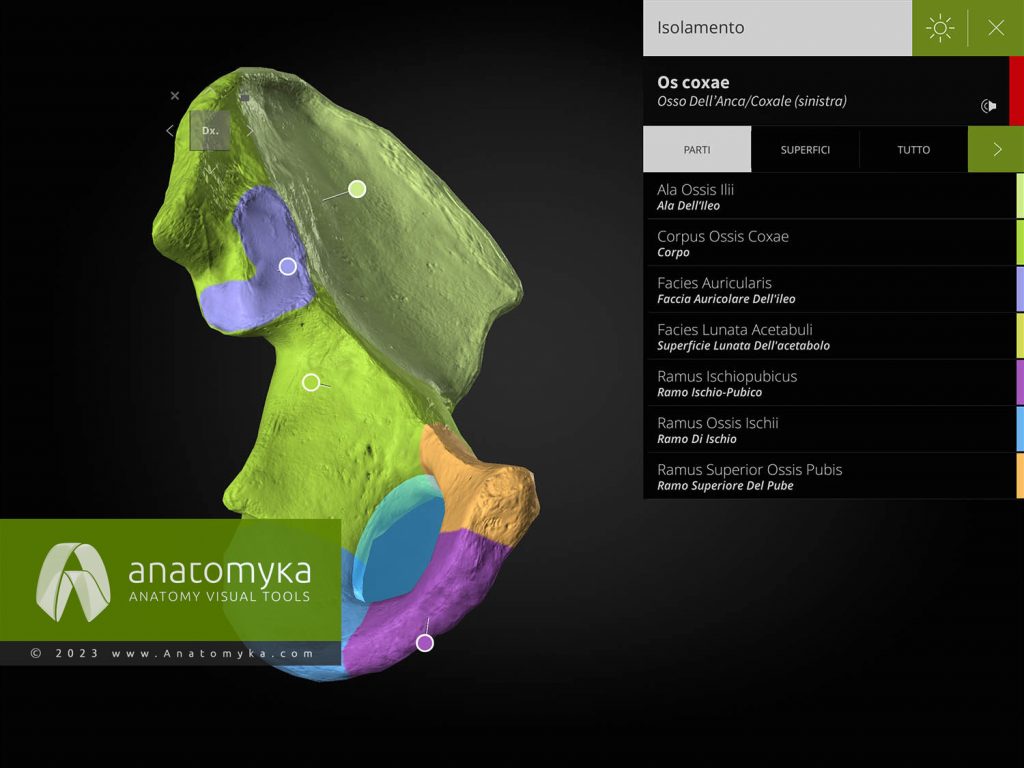Select the green dot marker on the iliac wing
The image size is (1024, 768).
click(357, 188)
